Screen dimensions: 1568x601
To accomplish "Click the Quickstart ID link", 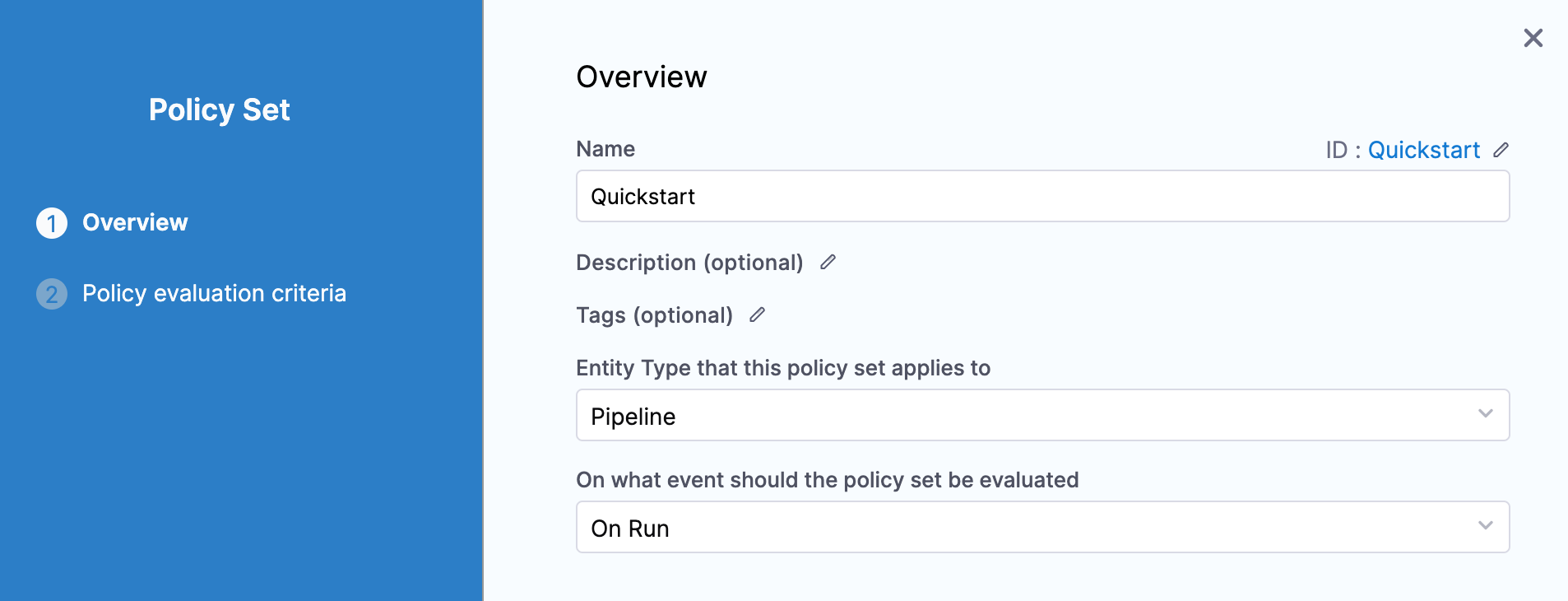I will pos(1423,150).
